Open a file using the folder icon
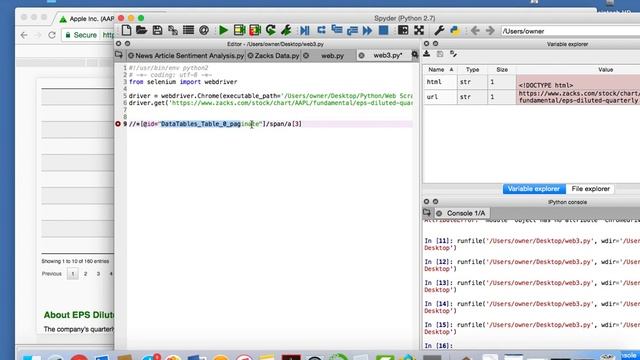 coord(142,30)
